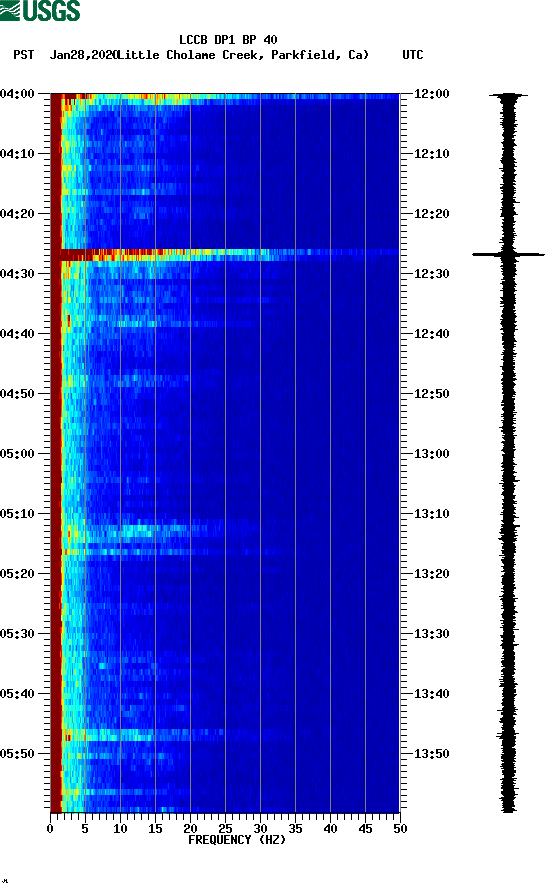Click the '04:10' PST time label
Image resolution: width=552 pixels, height=892 pixels.
17,154
